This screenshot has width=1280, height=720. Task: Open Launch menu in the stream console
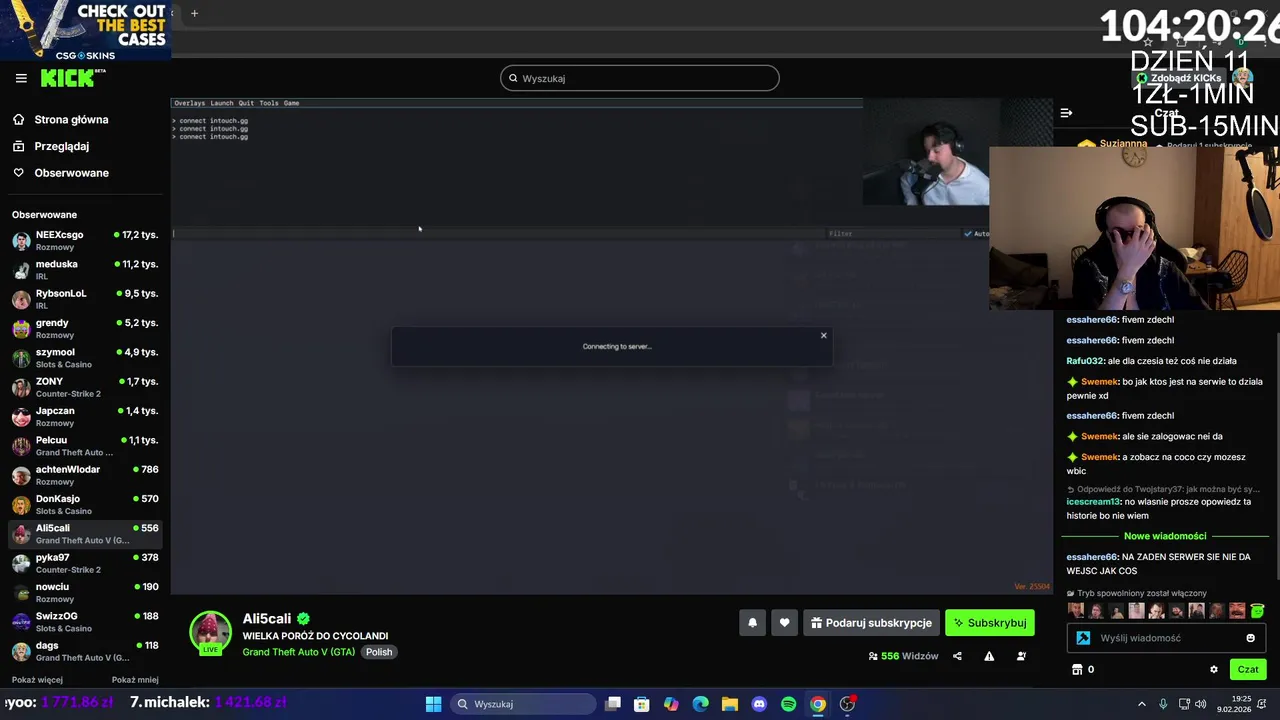(x=221, y=103)
